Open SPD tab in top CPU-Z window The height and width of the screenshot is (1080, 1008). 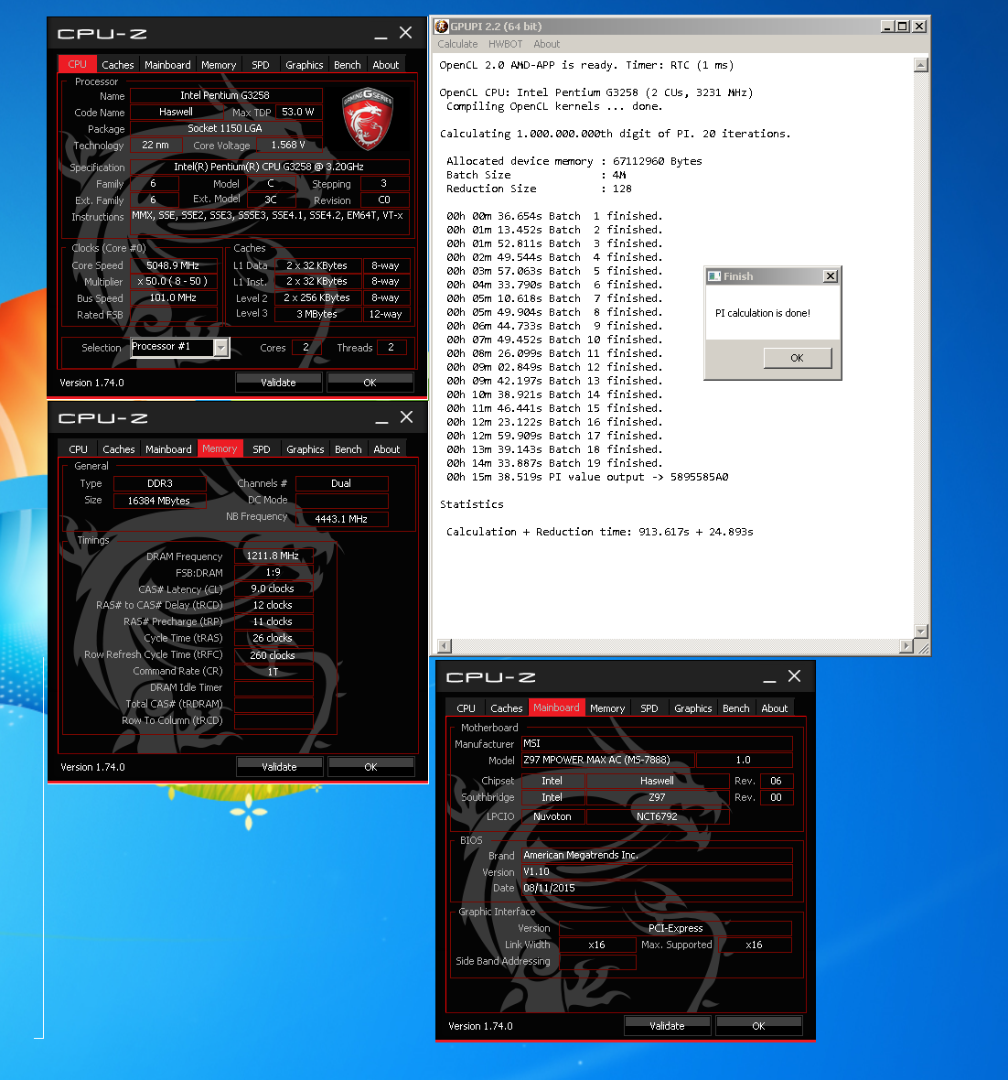coord(260,65)
